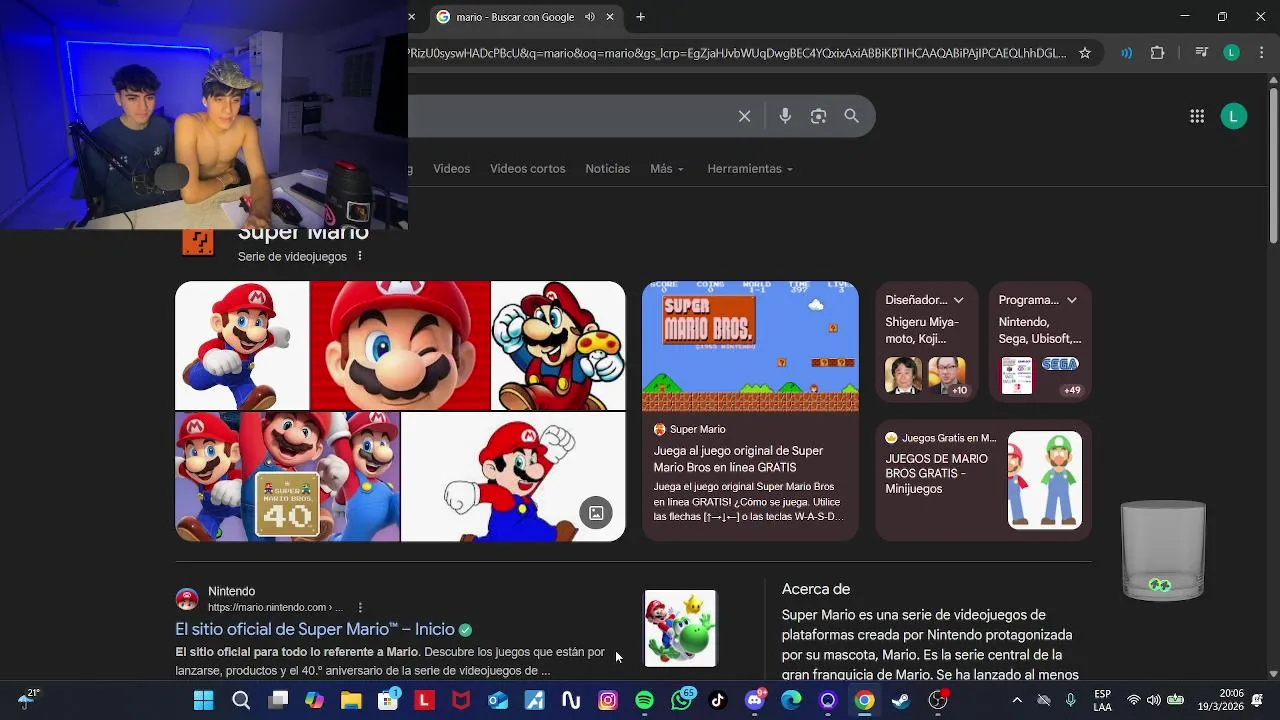1280x720 pixels.
Task: Open Juega al juego original Super Mario Bros link
Action: coord(738,459)
